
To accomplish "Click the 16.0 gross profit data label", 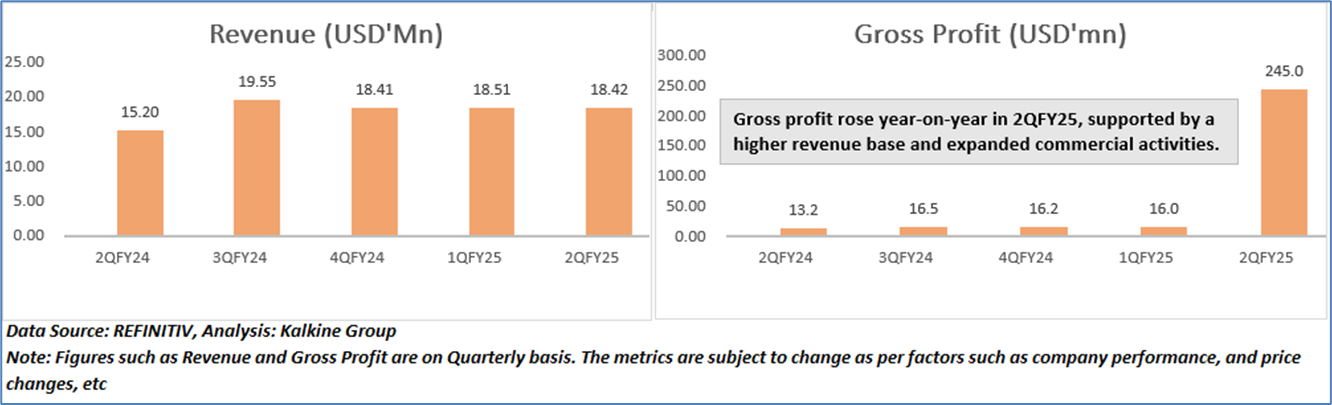I will [1163, 209].
